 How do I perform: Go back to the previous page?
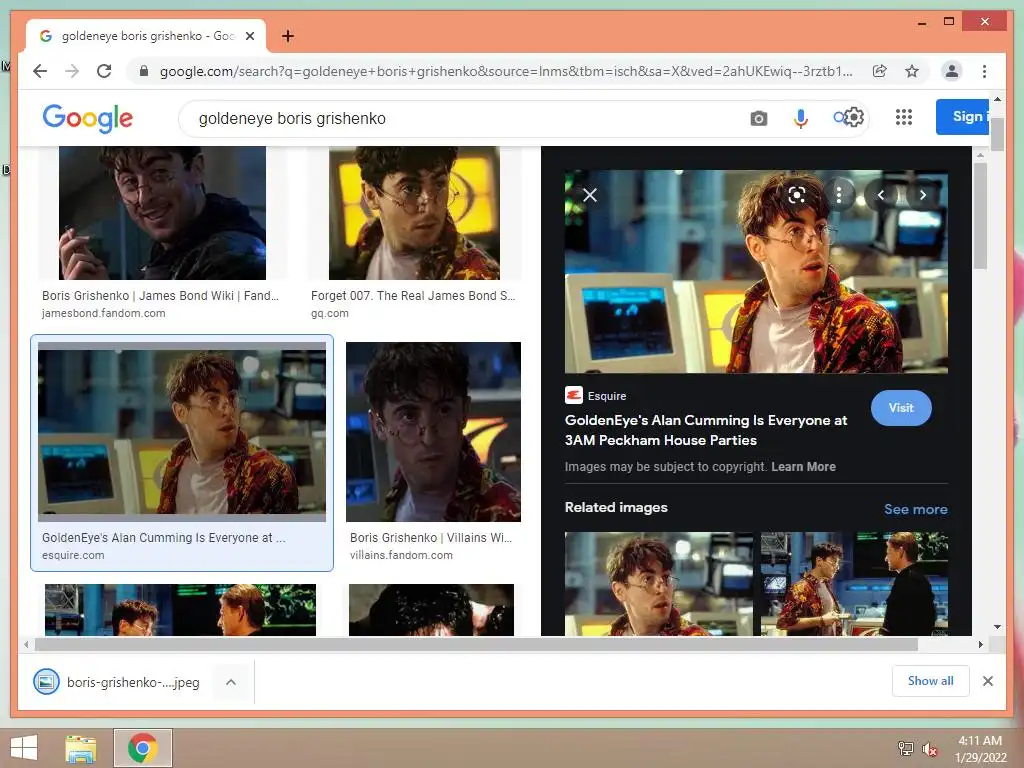(x=40, y=71)
